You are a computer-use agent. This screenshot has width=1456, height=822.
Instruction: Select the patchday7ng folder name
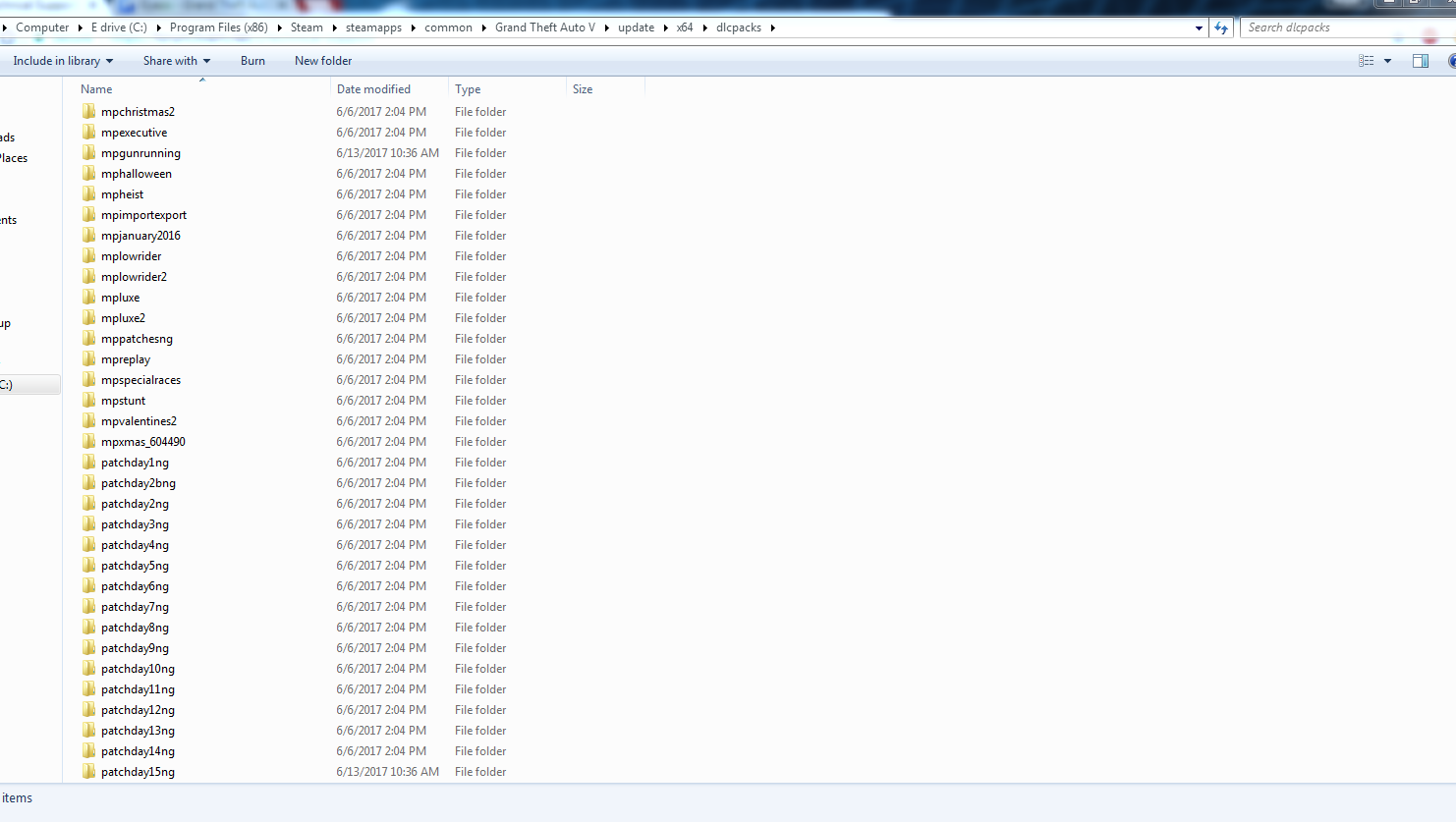pos(135,607)
